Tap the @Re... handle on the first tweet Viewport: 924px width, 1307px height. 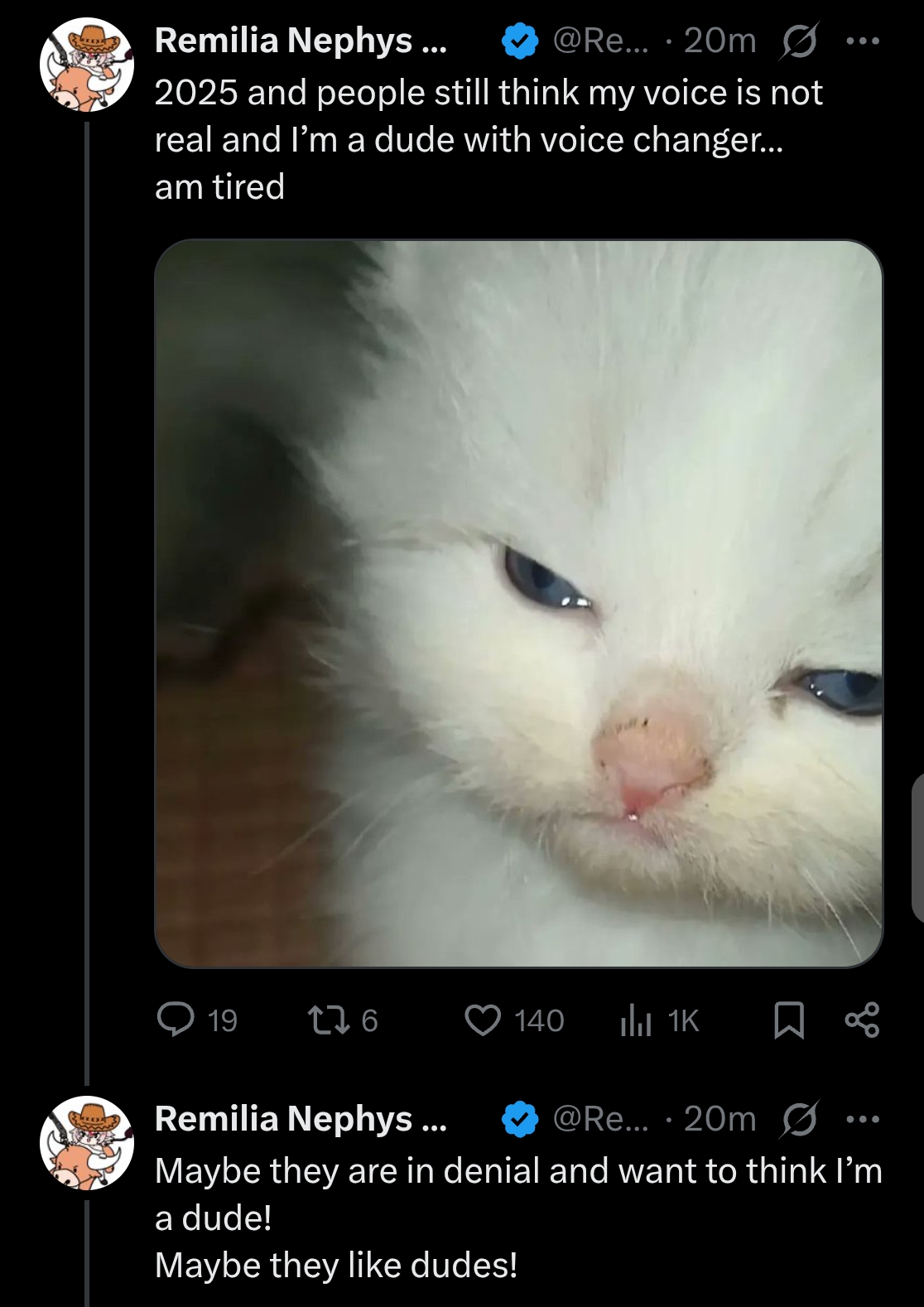pos(600,41)
